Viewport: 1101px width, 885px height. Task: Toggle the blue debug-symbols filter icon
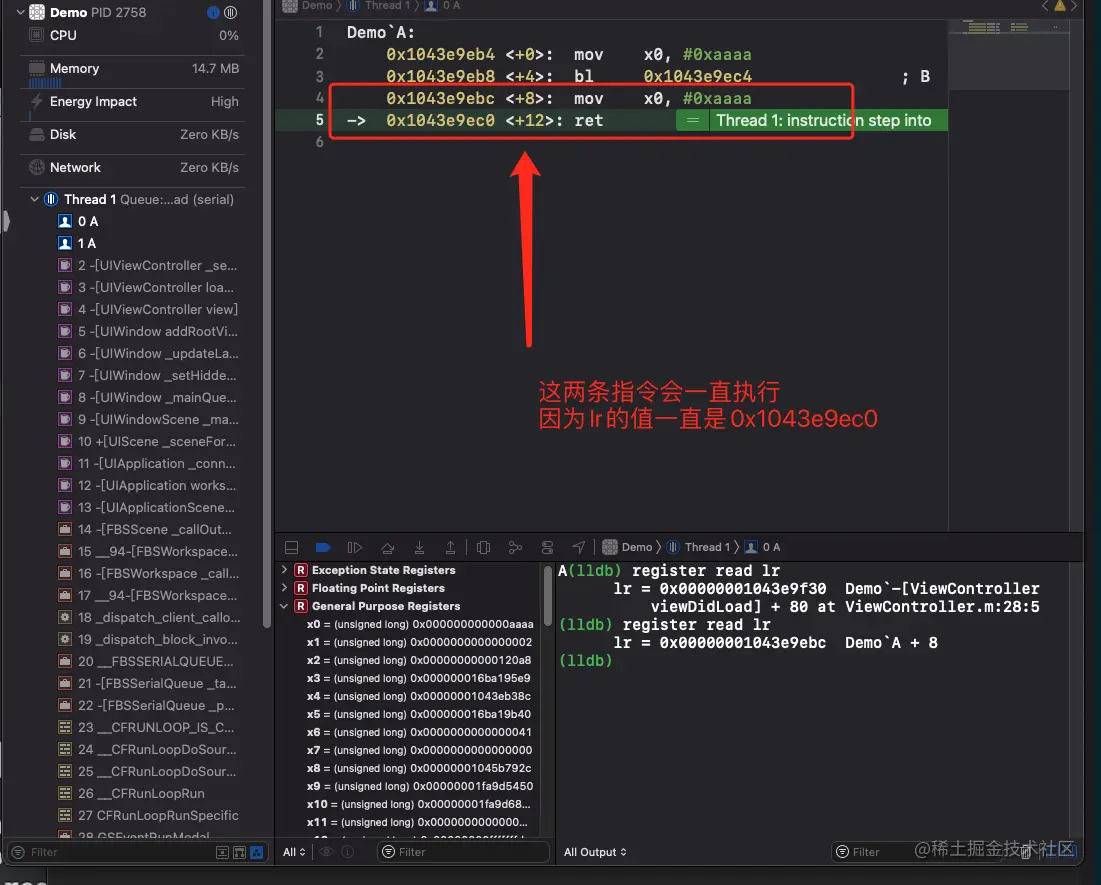pyautogui.click(x=256, y=852)
